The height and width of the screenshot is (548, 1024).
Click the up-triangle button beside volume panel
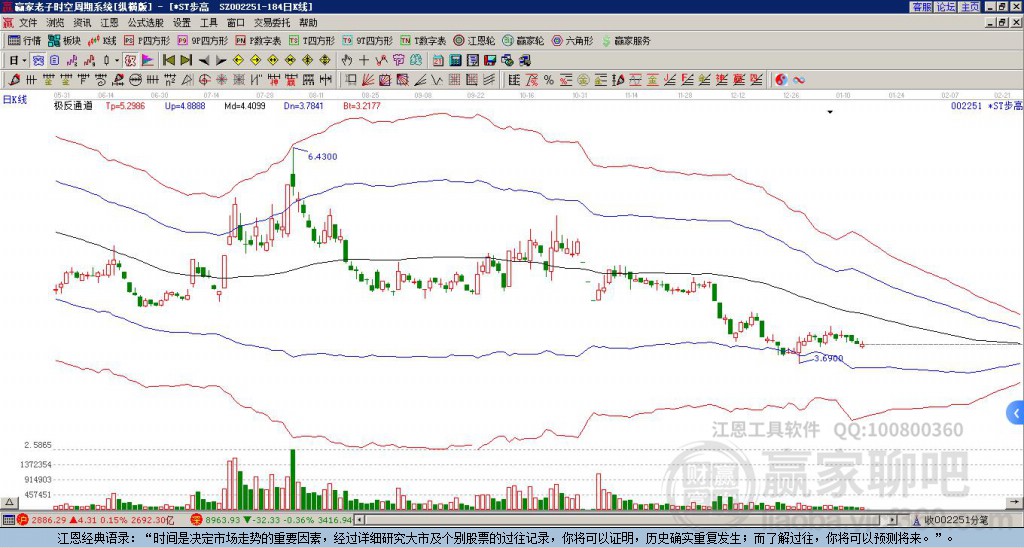(x=9, y=502)
